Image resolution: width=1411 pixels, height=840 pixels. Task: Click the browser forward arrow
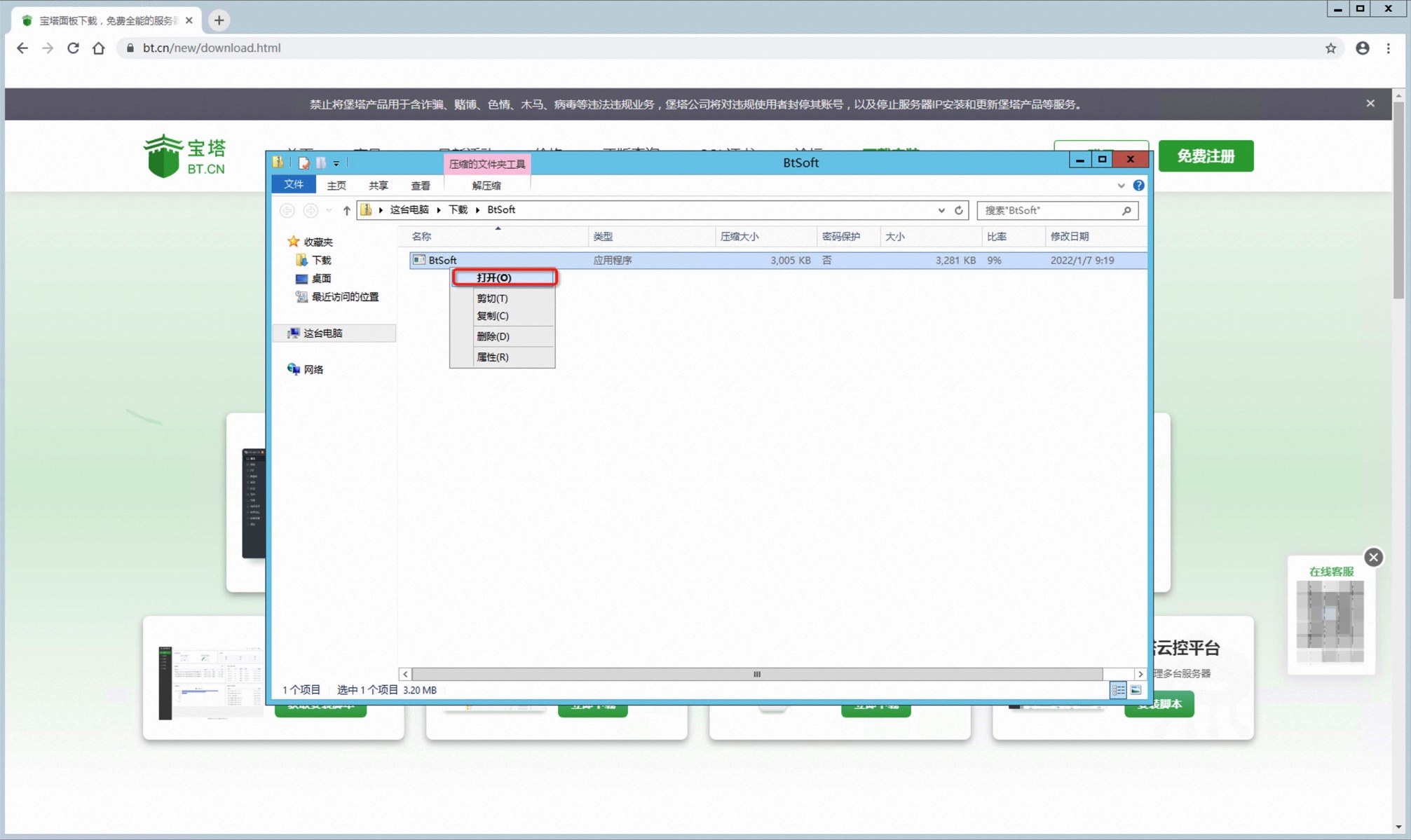(x=48, y=48)
